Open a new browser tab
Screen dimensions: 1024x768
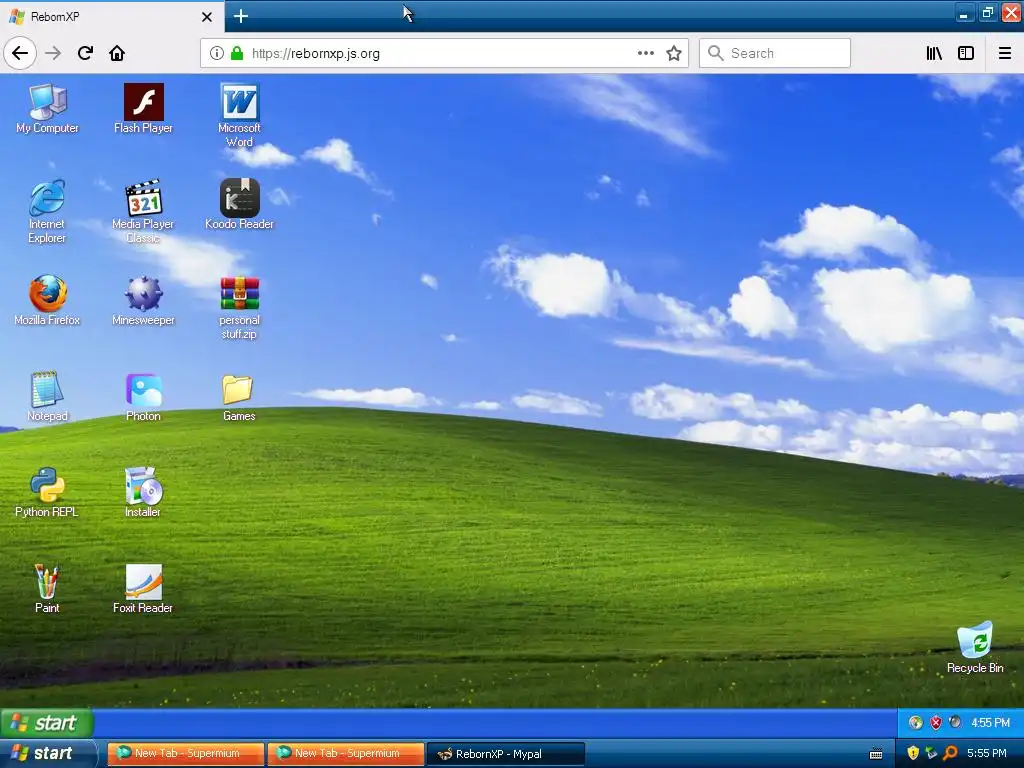240,16
